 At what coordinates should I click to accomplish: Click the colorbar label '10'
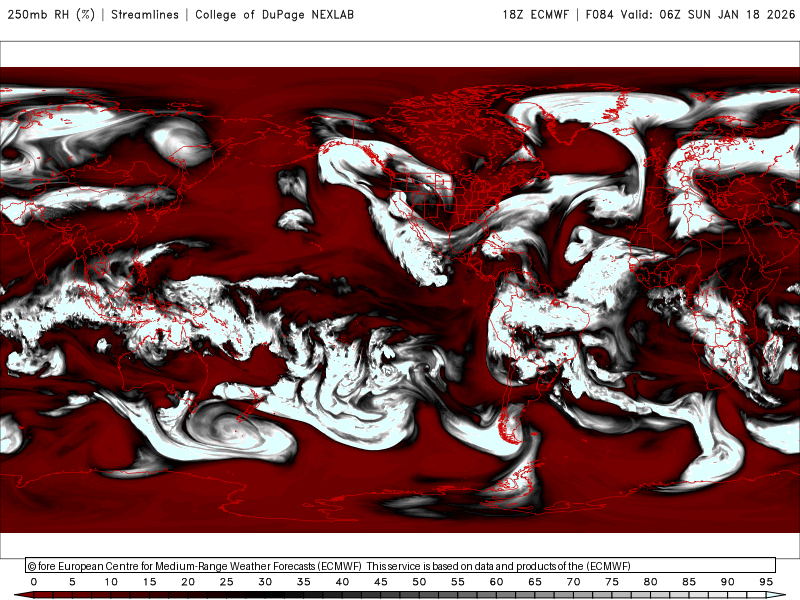pyautogui.click(x=111, y=582)
